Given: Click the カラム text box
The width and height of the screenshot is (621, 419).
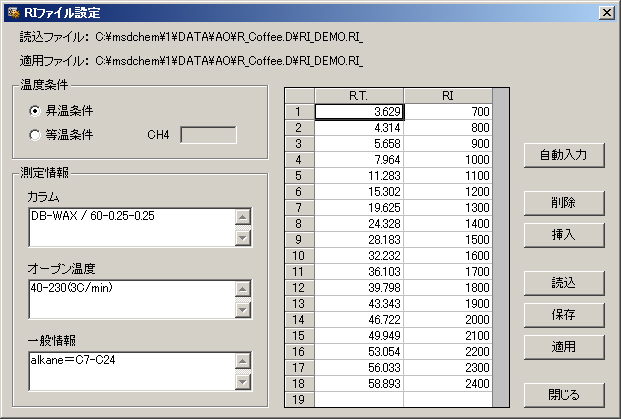Looking at the screenshot, I should pyautogui.click(x=132, y=227).
